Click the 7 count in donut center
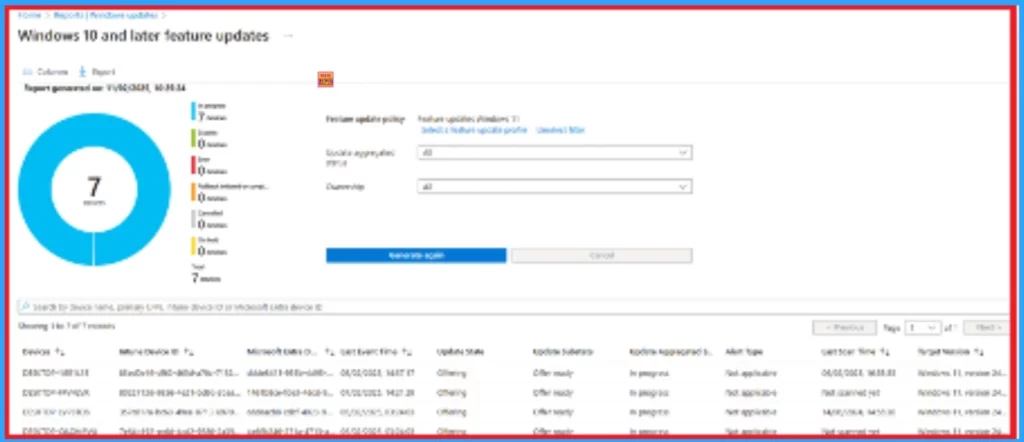 coord(94,187)
